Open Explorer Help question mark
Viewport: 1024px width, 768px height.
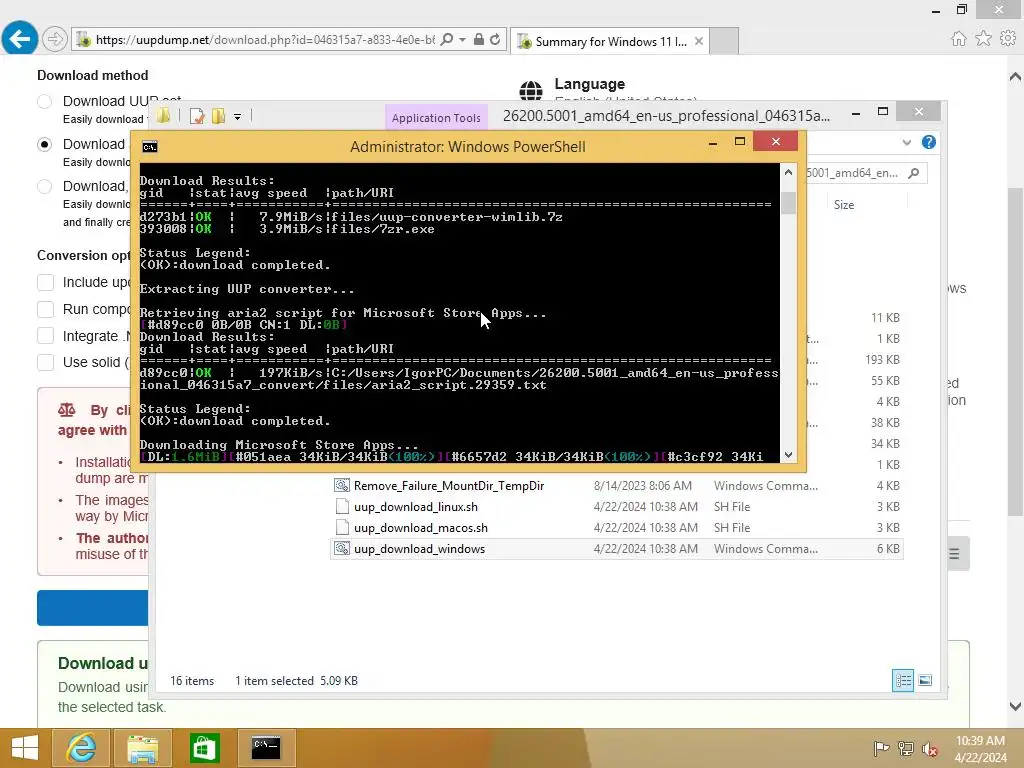click(929, 142)
